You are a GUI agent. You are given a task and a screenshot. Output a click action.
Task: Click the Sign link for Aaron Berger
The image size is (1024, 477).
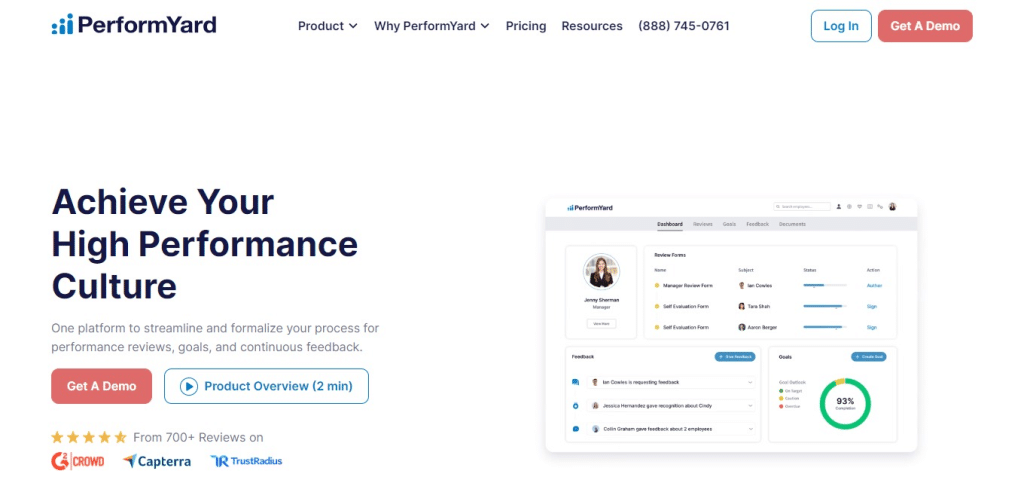pos(871,327)
